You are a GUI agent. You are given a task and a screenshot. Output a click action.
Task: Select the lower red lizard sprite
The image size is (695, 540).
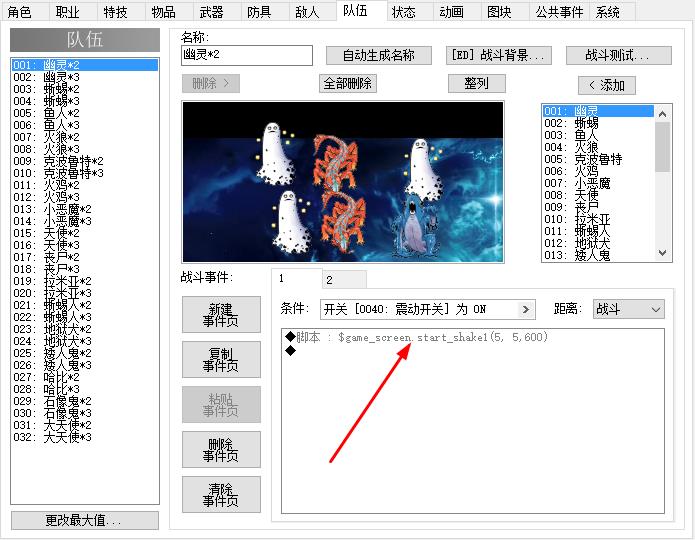[344, 222]
